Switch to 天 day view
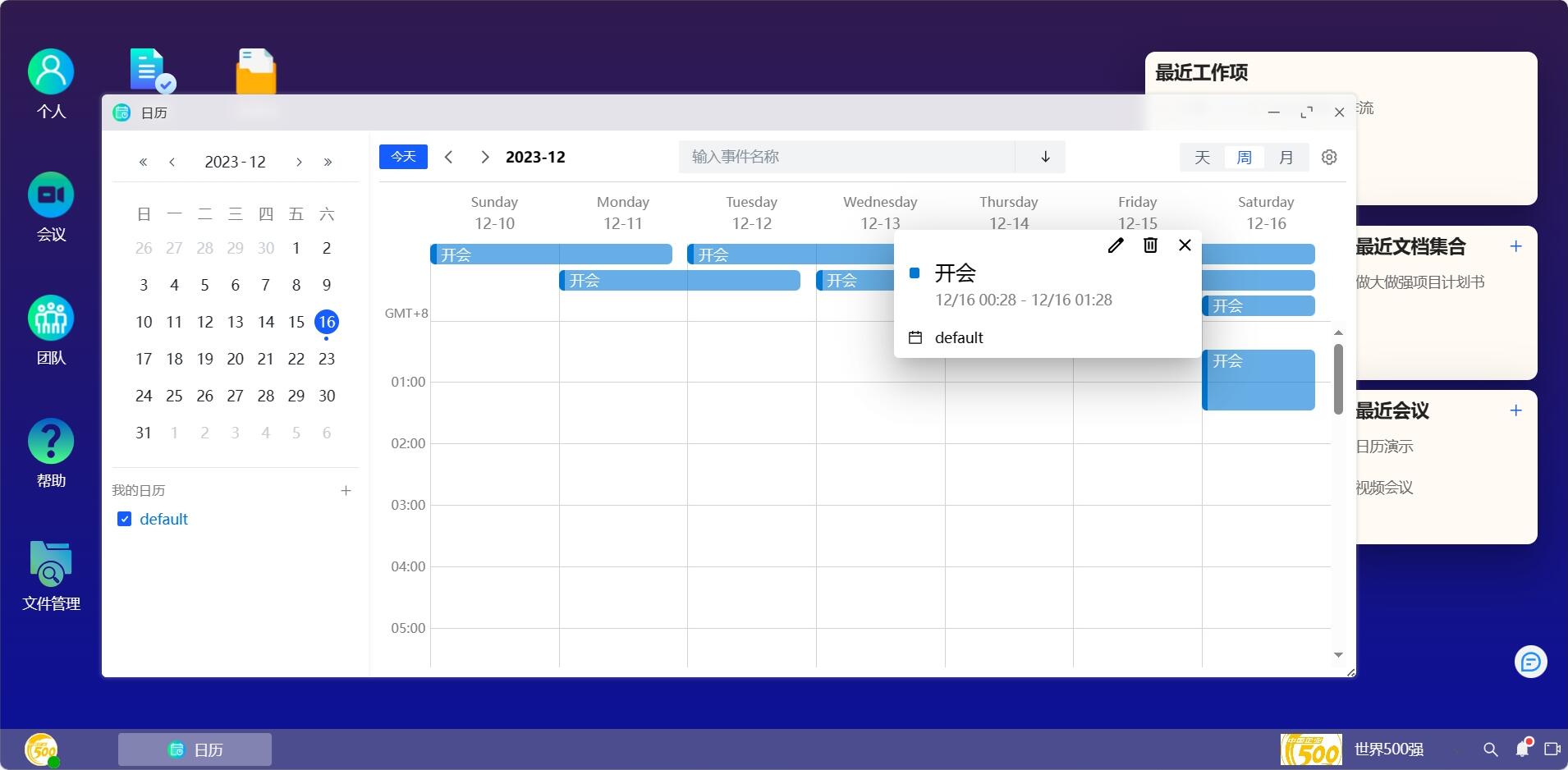Screen dimensions: 1568x770 point(1202,157)
